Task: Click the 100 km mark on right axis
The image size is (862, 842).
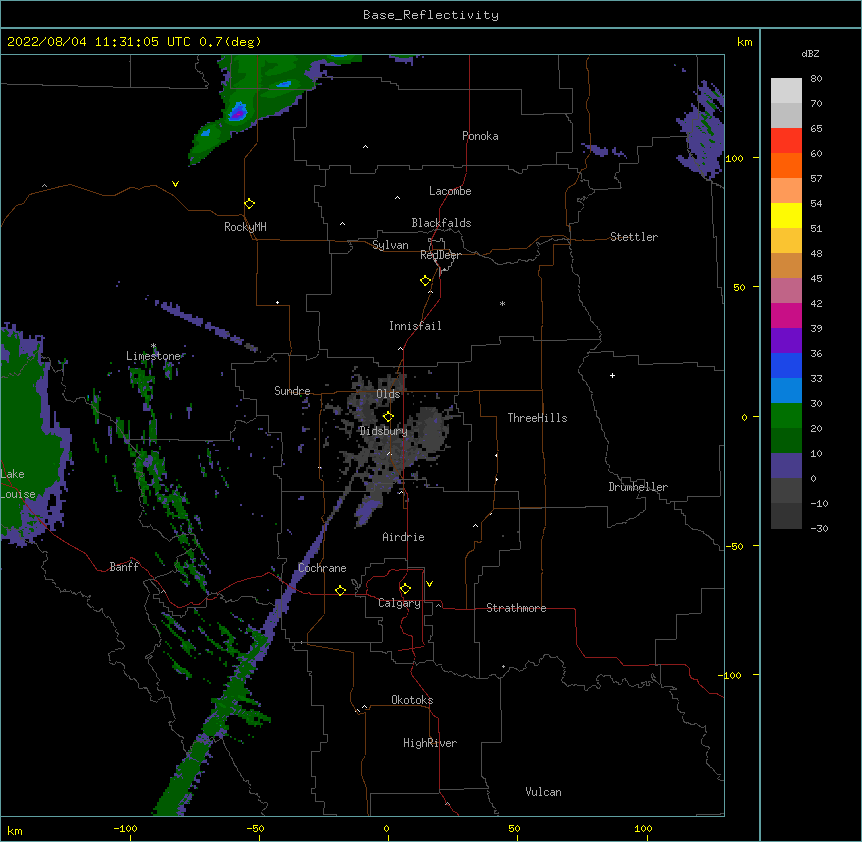Action: point(734,158)
